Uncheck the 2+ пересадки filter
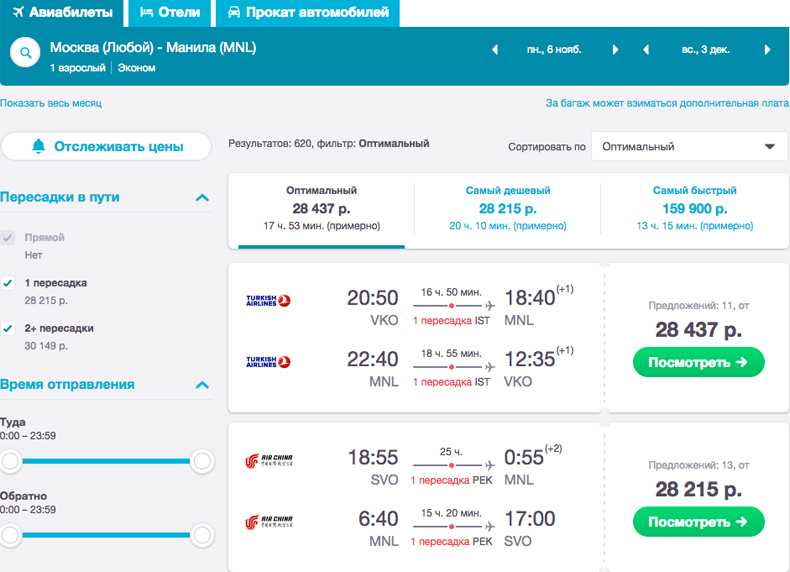 (x=9, y=328)
